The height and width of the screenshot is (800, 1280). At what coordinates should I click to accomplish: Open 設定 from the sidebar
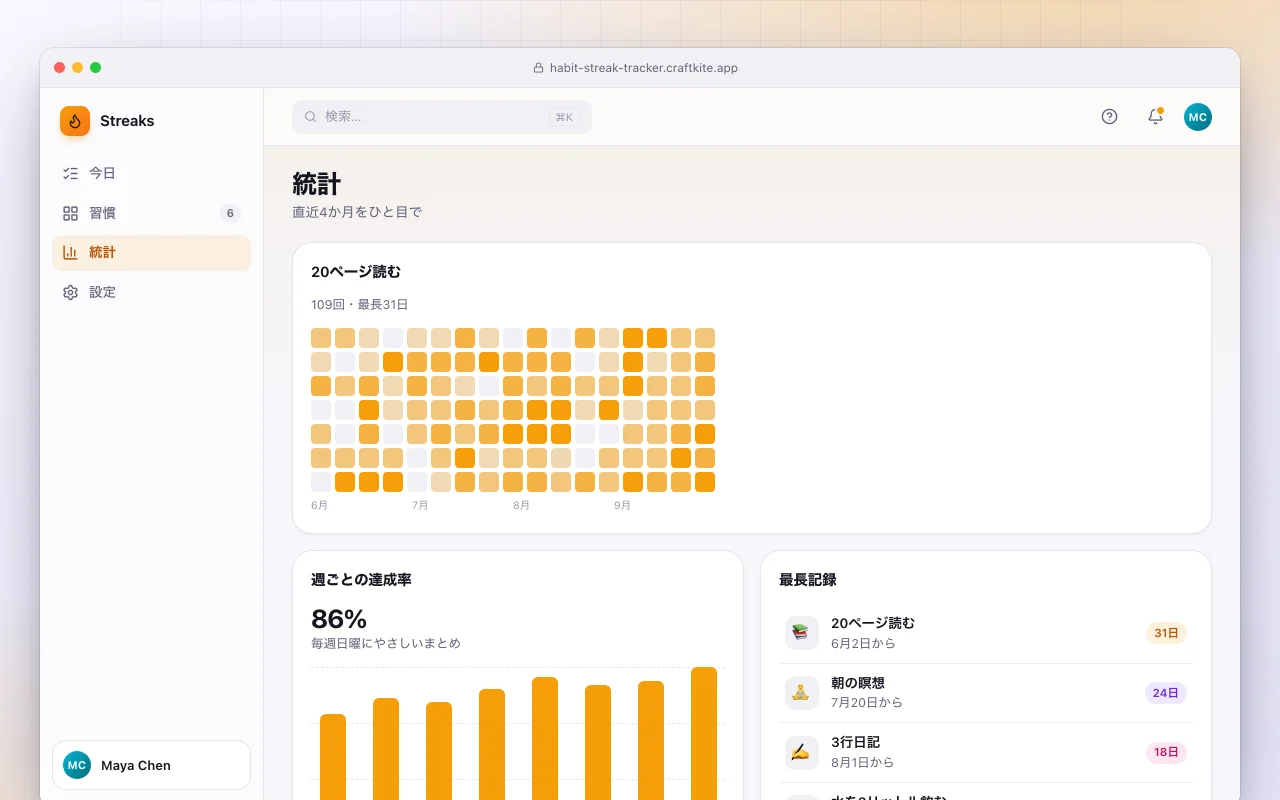tap(152, 293)
